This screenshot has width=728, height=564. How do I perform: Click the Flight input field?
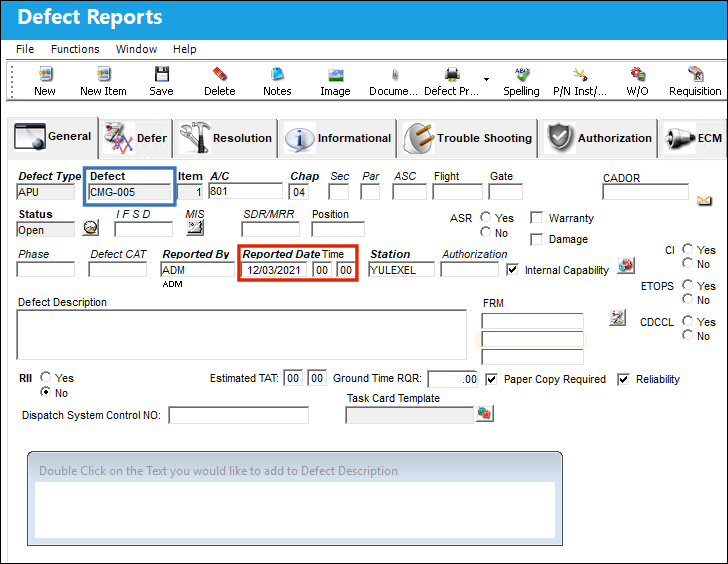(457, 192)
